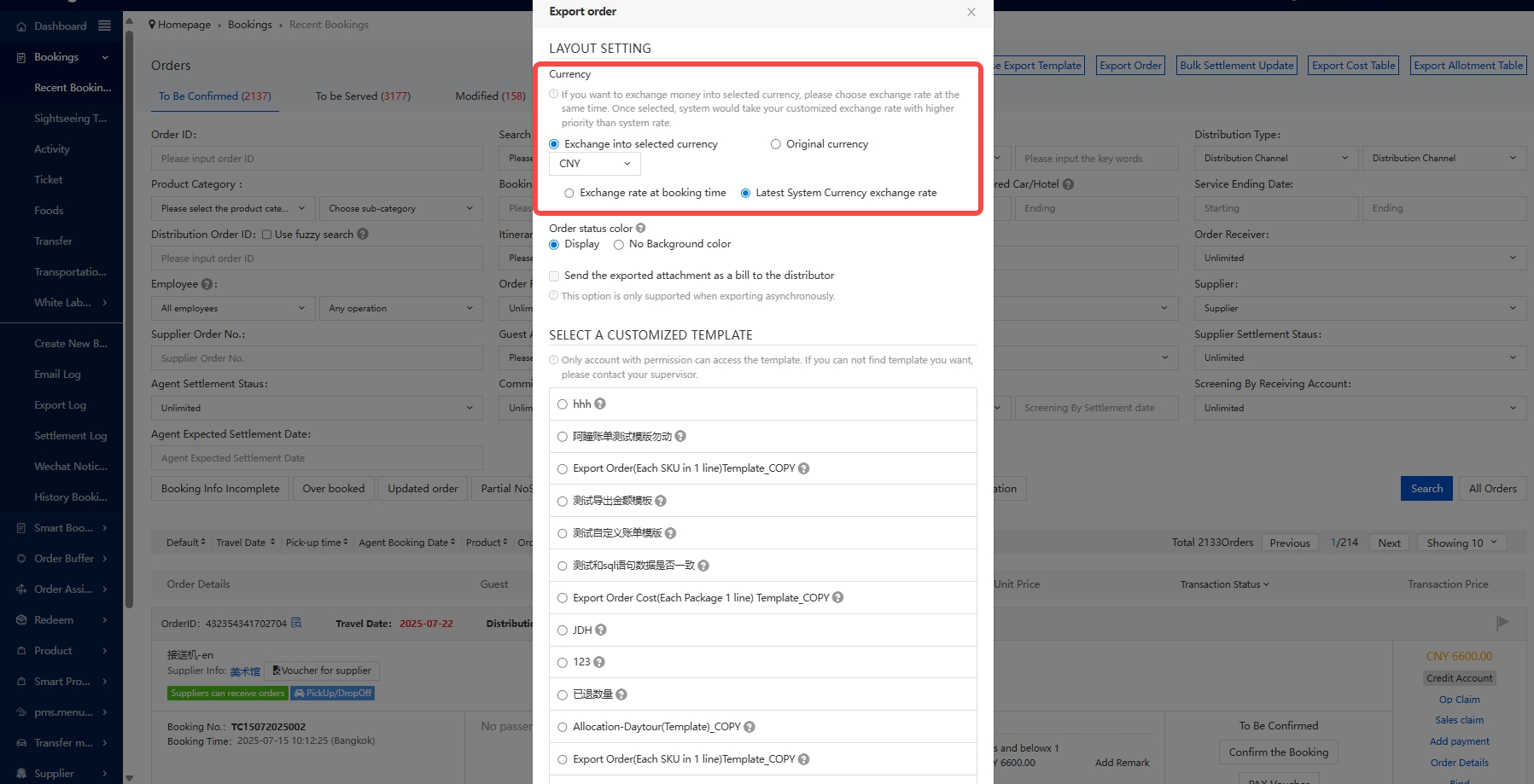Click Export Allotment Table button
The width and height of the screenshot is (1534, 784).
click(x=1467, y=66)
